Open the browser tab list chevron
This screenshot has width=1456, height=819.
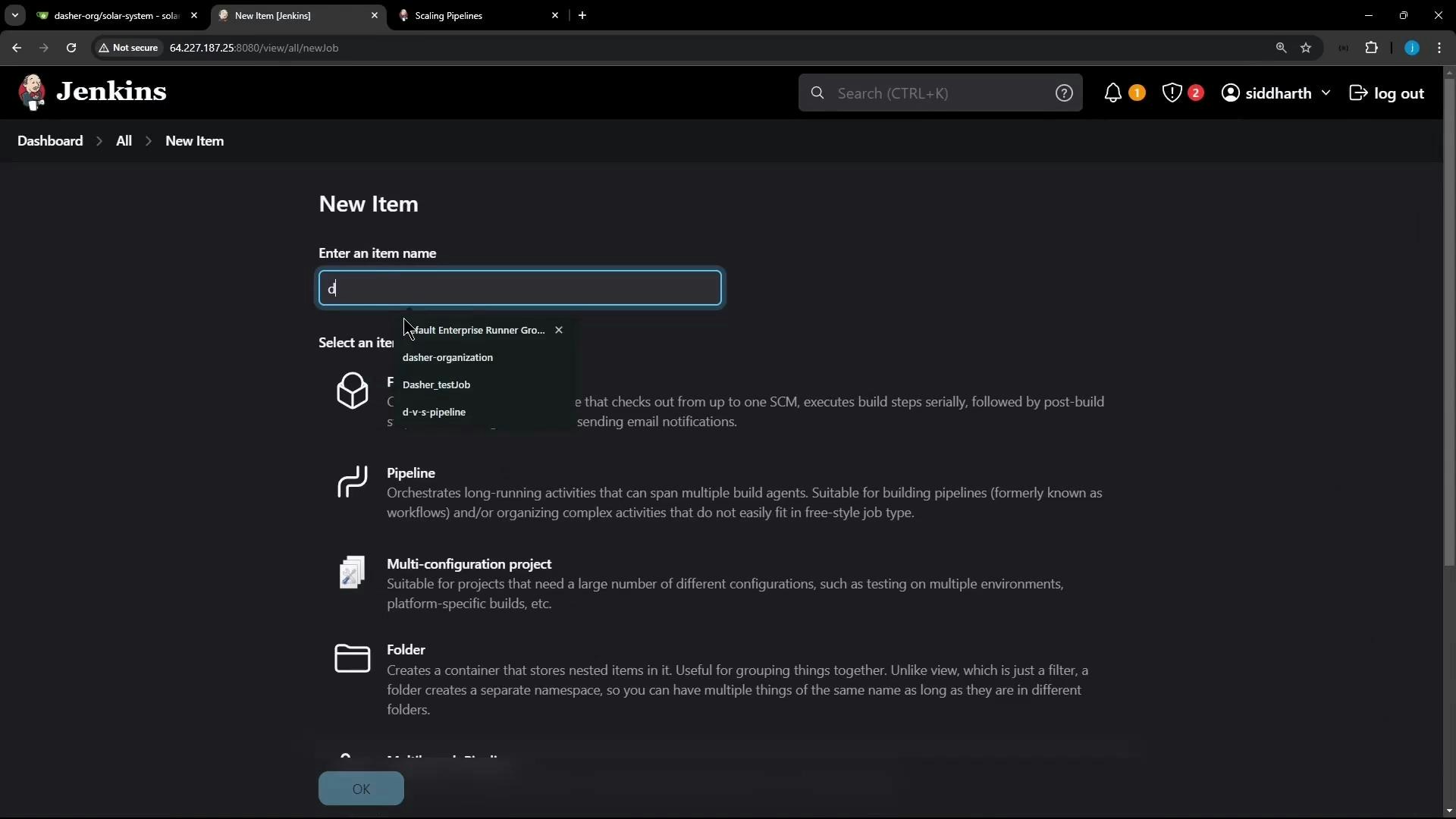(x=14, y=15)
